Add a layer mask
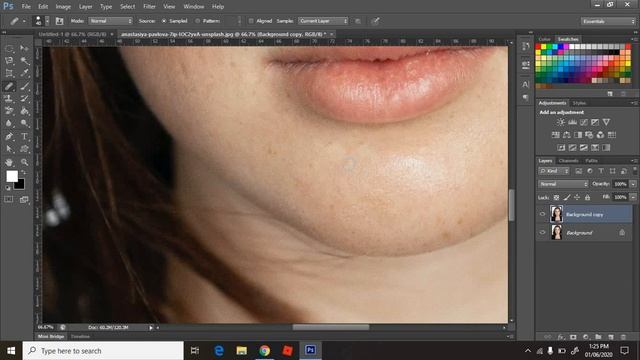Image resolution: width=640 pixels, height=360 pixels. click(573, 337)
